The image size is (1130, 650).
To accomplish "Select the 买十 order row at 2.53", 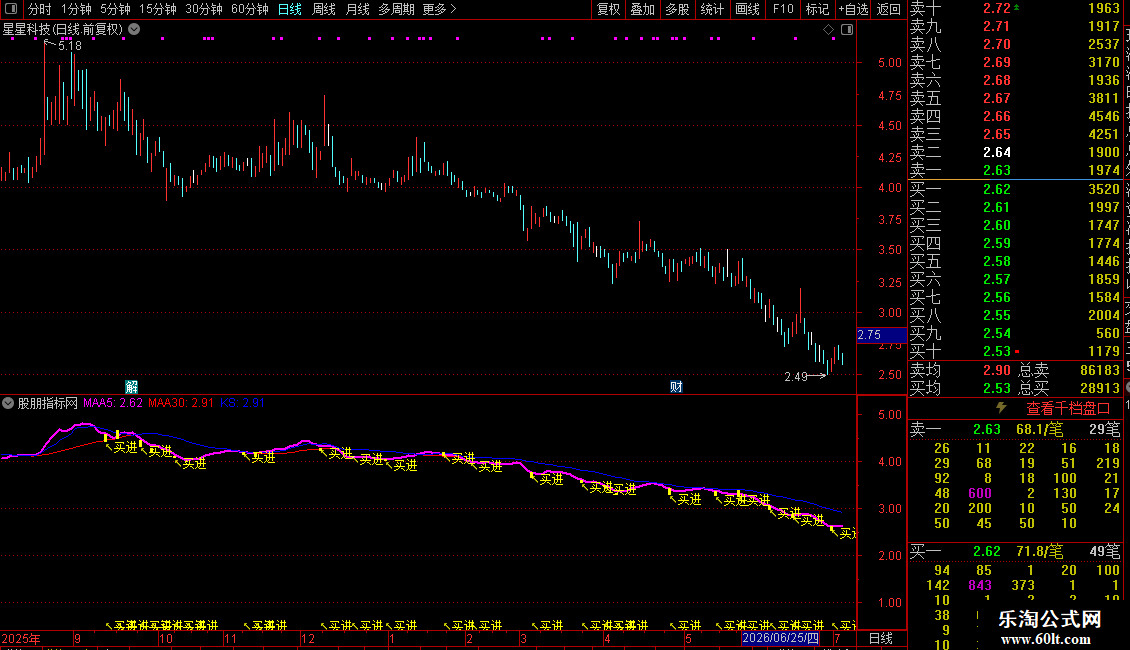I will (1015, 351).
